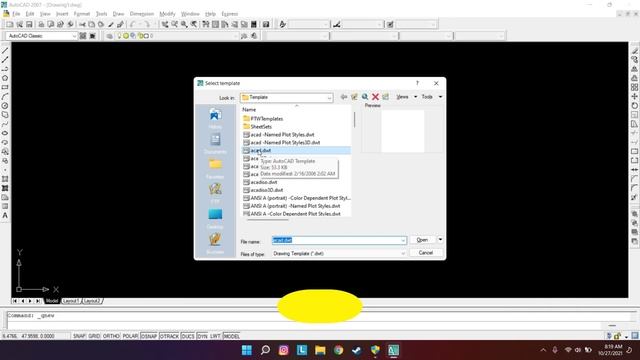Viewport: 640px width, 360px height.
Task: Open the Modify menu
Action: pyautogui.click(x=167, y=14)
